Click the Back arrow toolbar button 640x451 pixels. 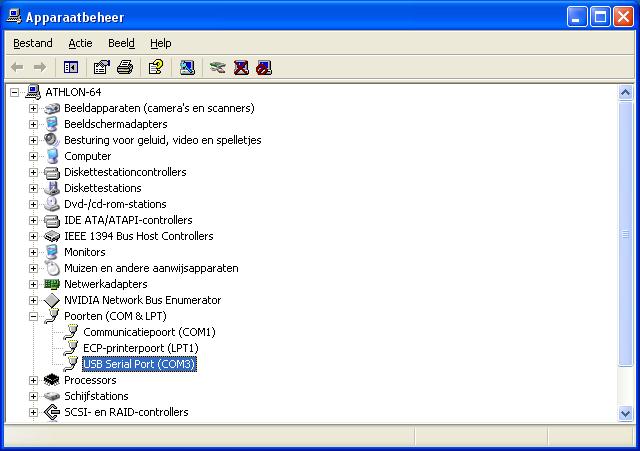click(17, 67)
